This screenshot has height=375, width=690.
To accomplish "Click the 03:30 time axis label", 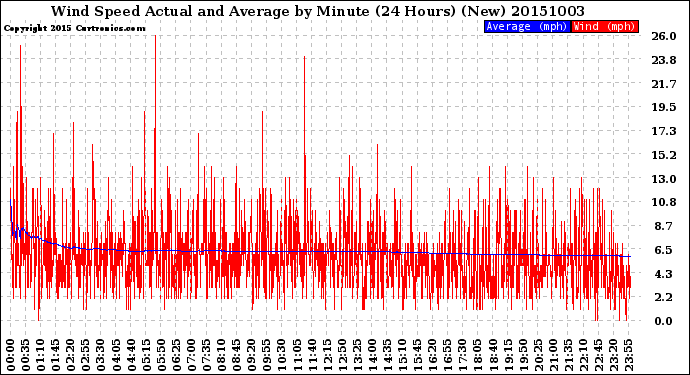I will coord(101,355).
